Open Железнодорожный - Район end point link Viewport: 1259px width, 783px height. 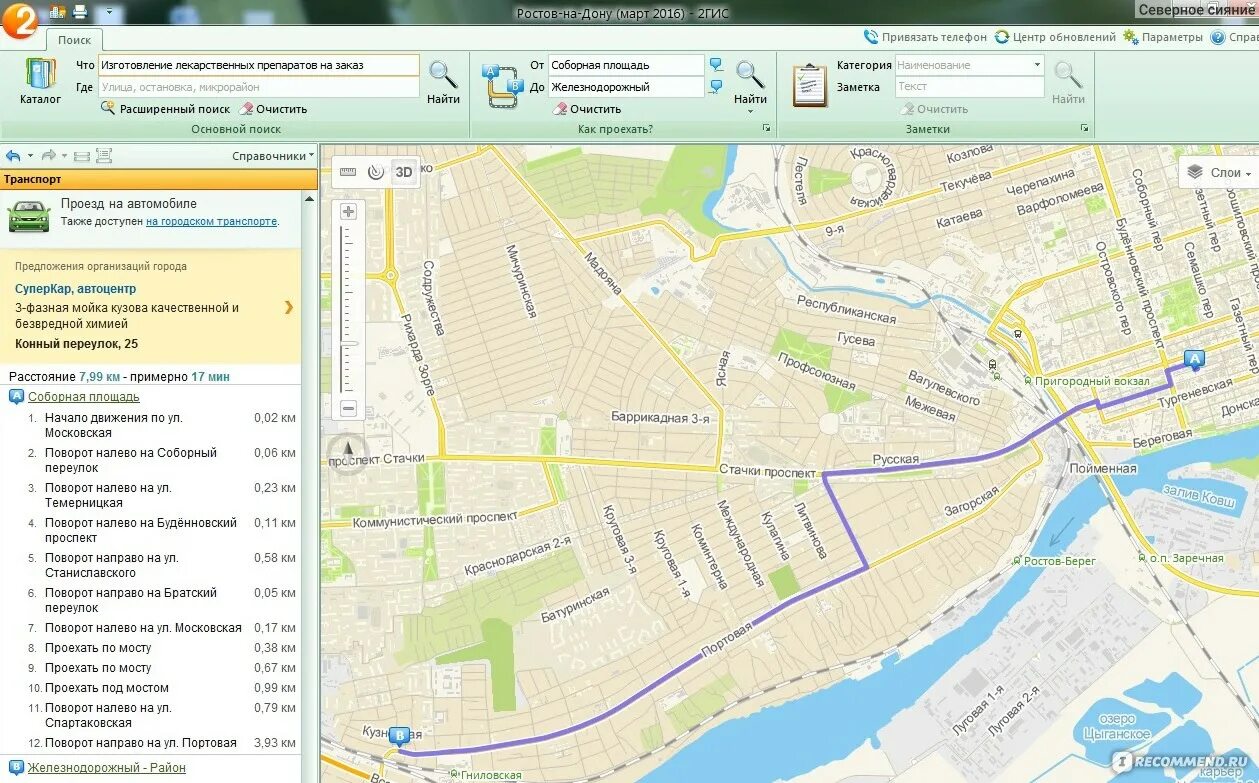[x=106, y=768]
